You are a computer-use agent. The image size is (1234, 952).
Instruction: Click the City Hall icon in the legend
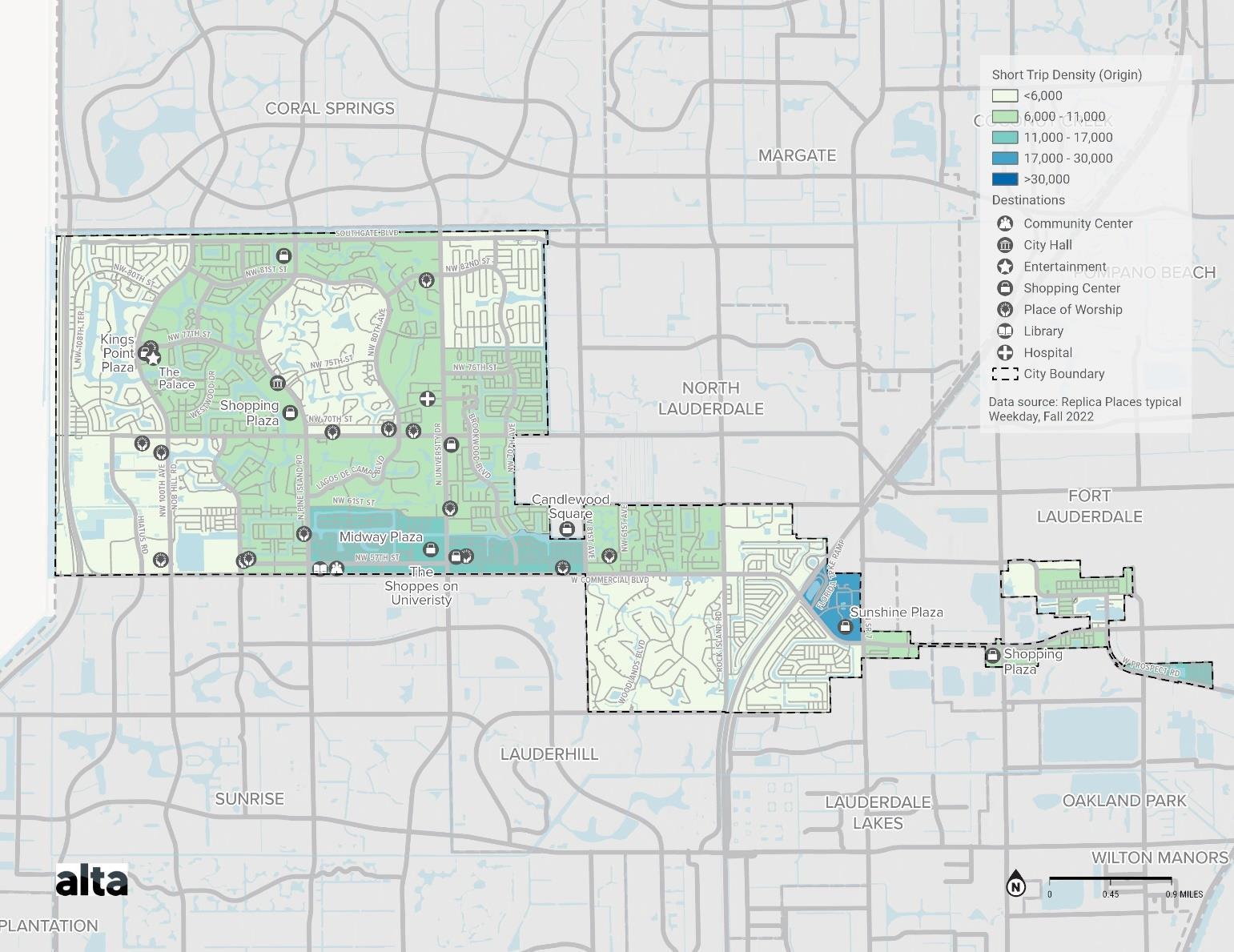tap(1005, 245)
